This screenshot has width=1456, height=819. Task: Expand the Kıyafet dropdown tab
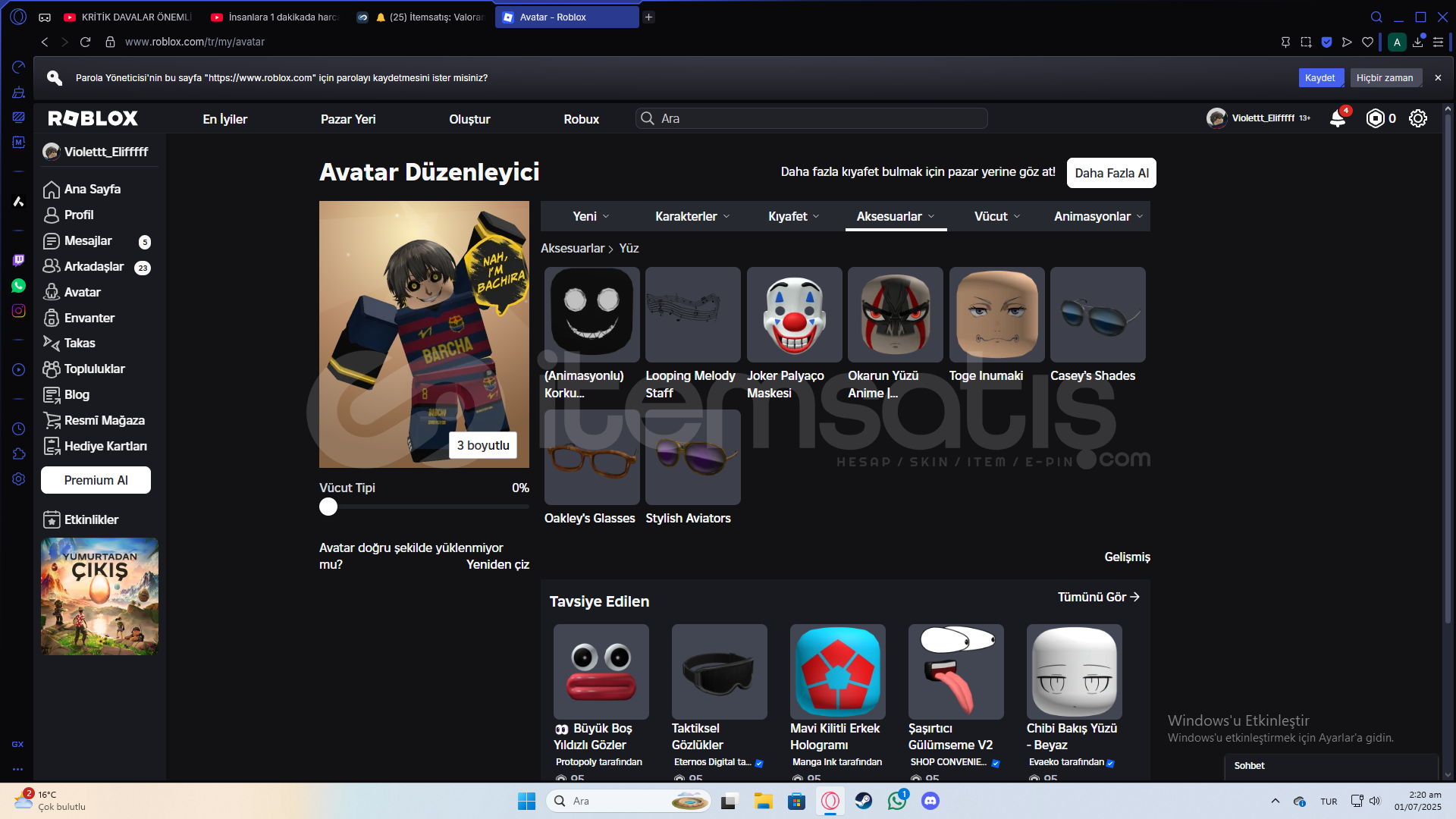point(793,216)
